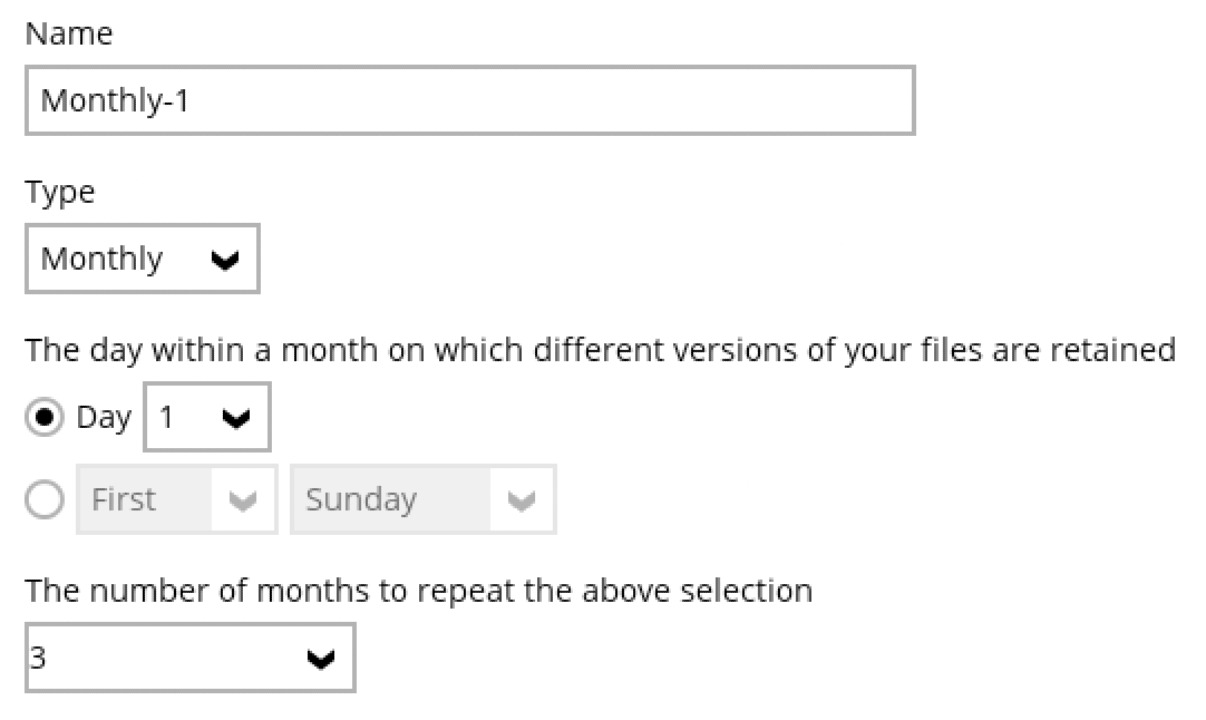This screenshot has height=720, width=1206.
Task: Select the radio button next to First
Action: 45,500
